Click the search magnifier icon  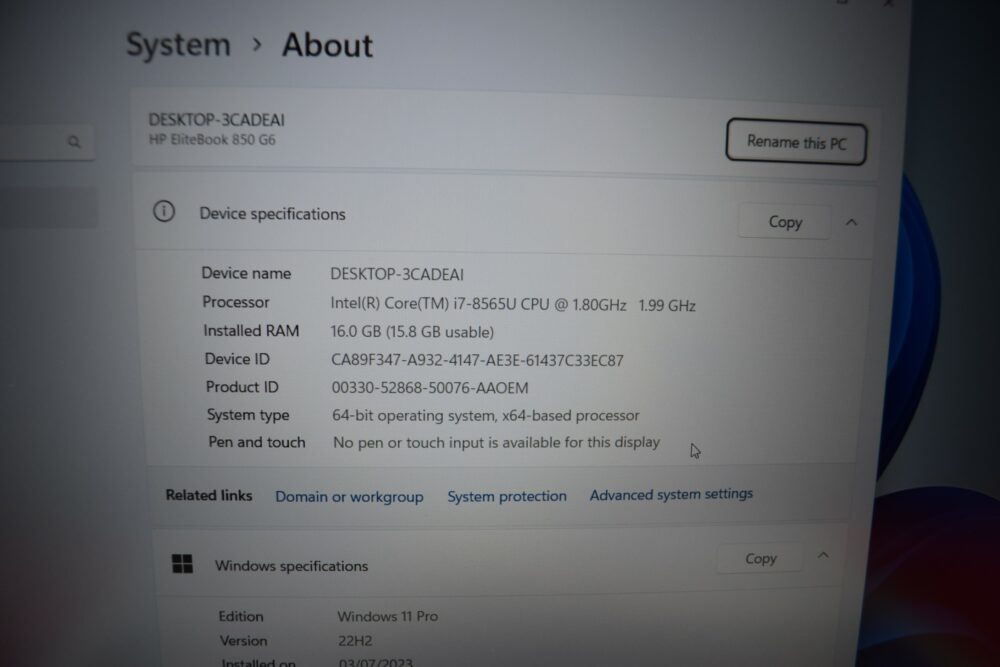(74, 142)
